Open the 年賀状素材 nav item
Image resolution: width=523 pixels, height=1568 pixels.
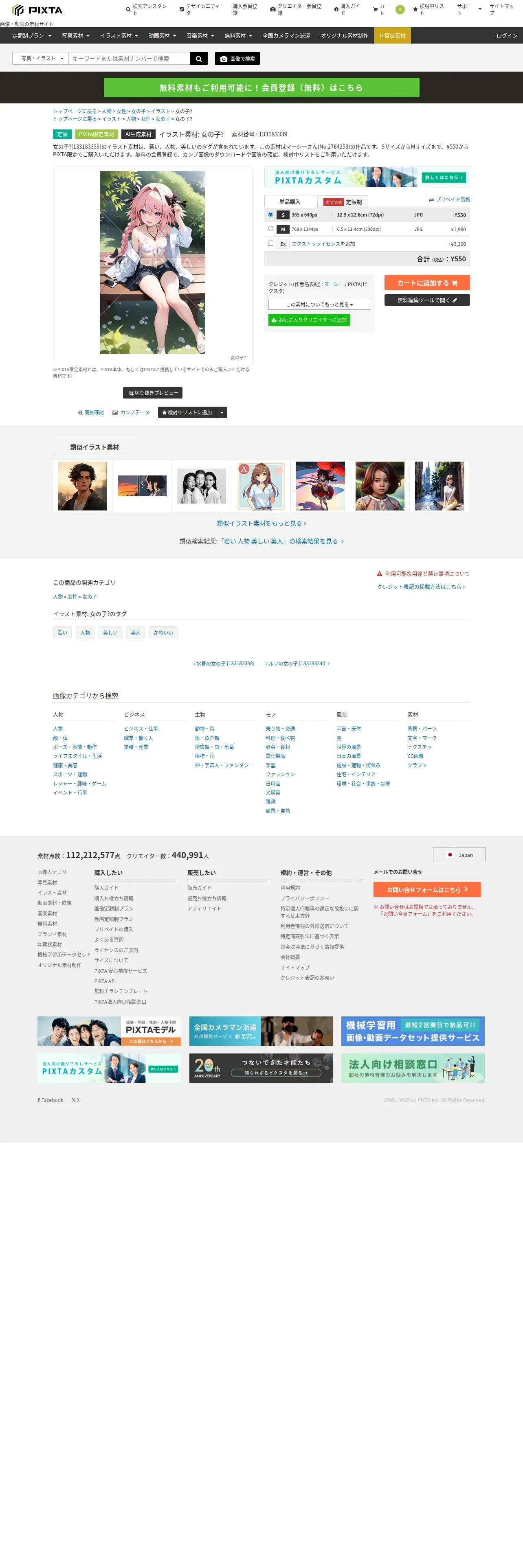(392, 36)
